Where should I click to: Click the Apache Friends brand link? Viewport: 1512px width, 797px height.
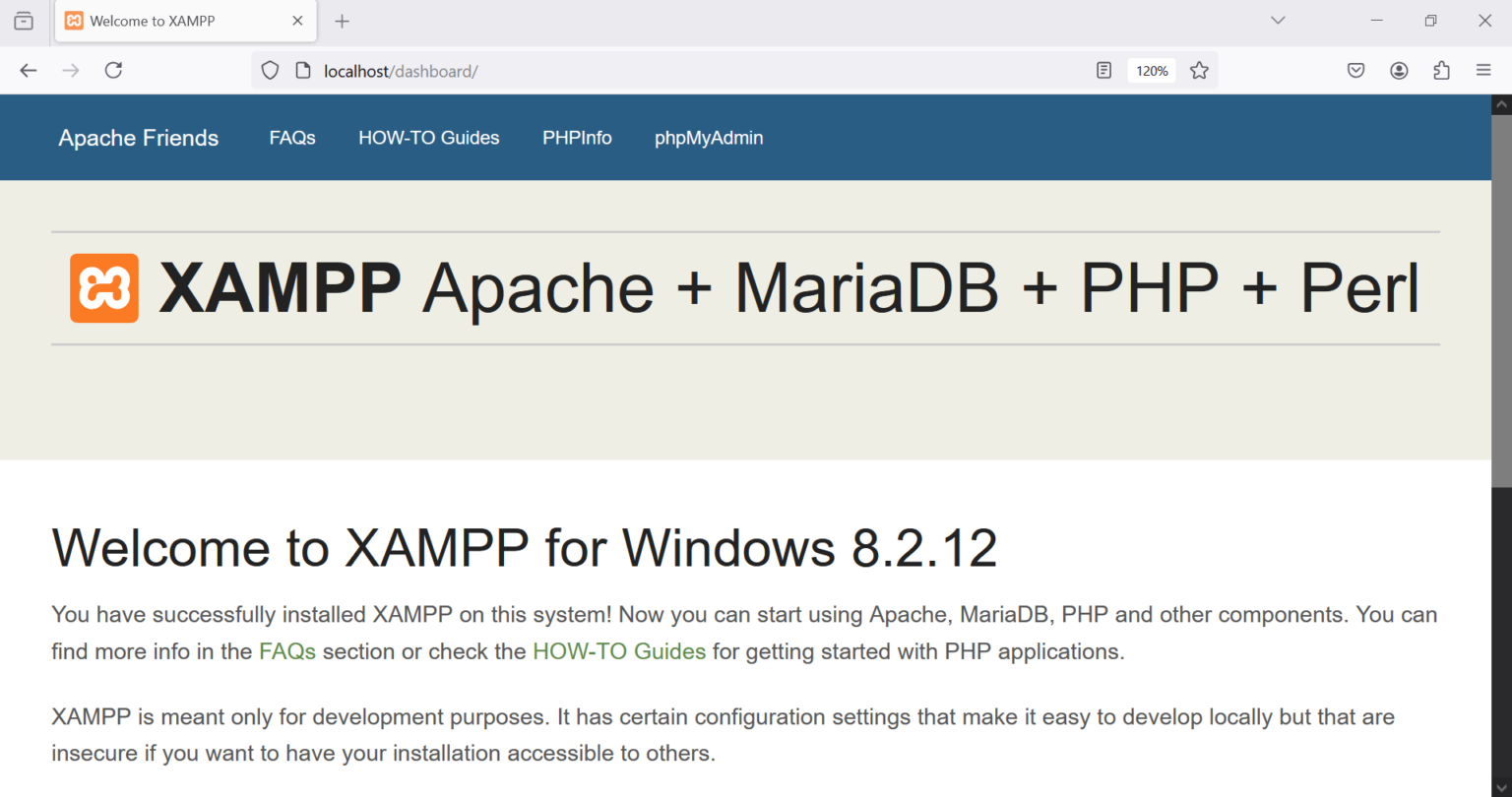tap(139, 138)
